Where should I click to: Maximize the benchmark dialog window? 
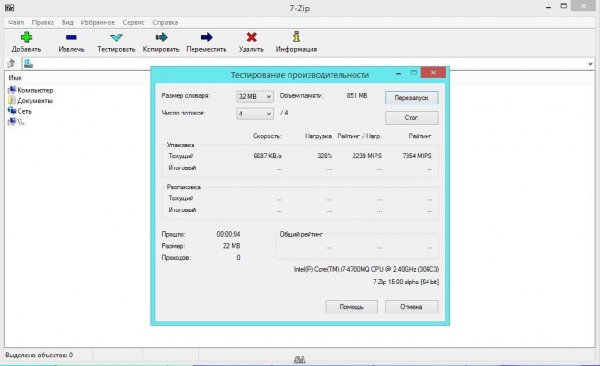[414, 72]
